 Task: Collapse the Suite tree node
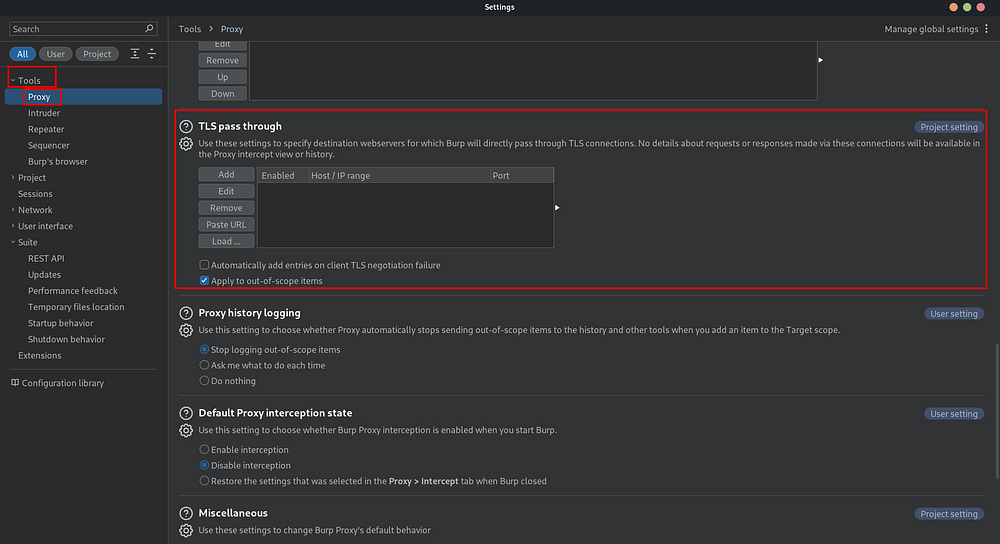pyautogui.click(x=13, y=242)
